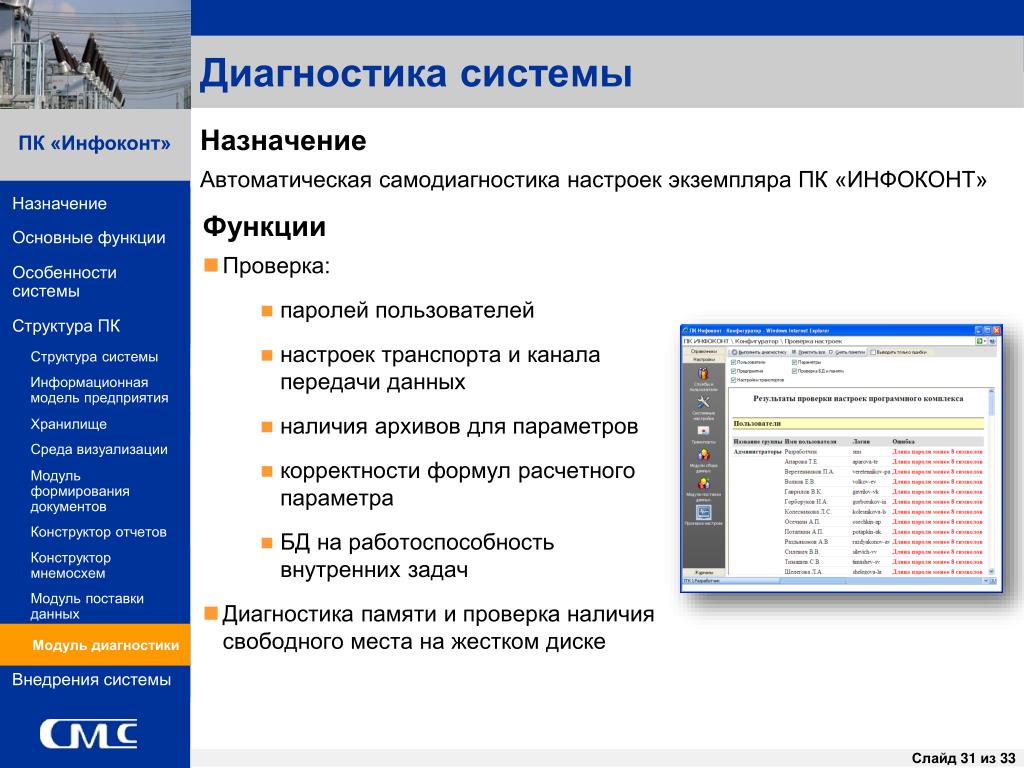
Task: Maximize the Internet Explorer configurator window
Action: [x=987, y=331]
